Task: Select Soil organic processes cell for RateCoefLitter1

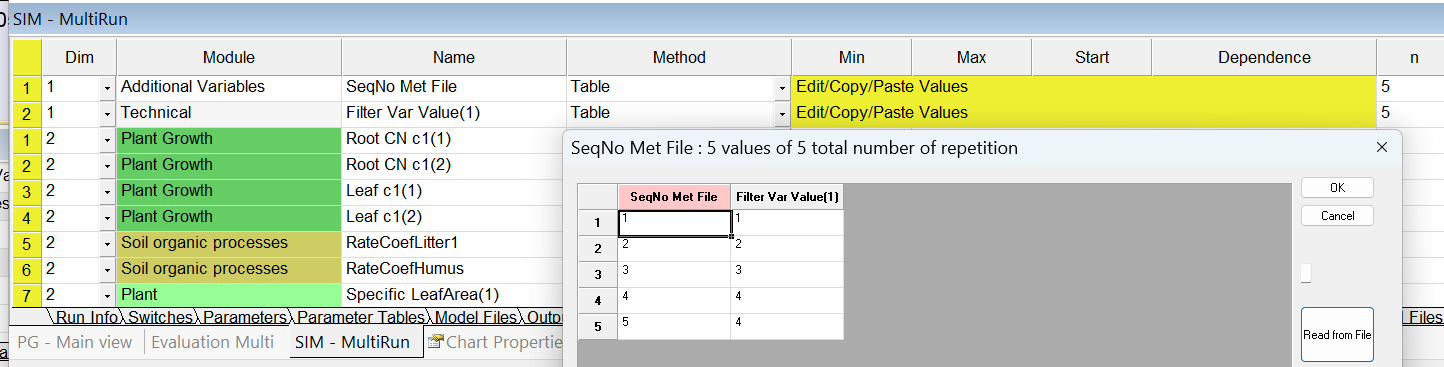Action: pyautogui.click(x=229, y=243)
